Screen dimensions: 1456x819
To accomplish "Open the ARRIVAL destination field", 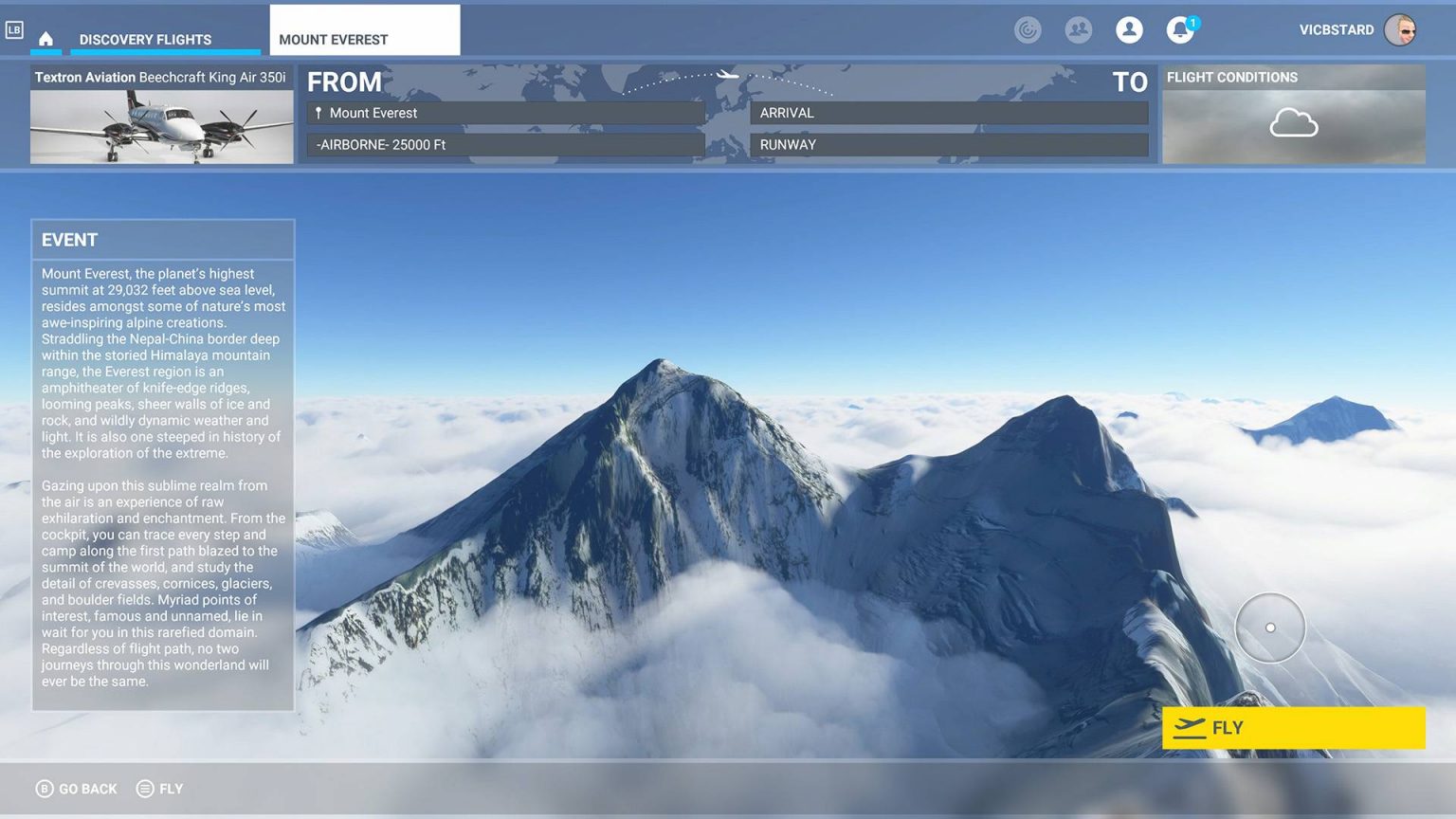I will [x=949, y=113].
